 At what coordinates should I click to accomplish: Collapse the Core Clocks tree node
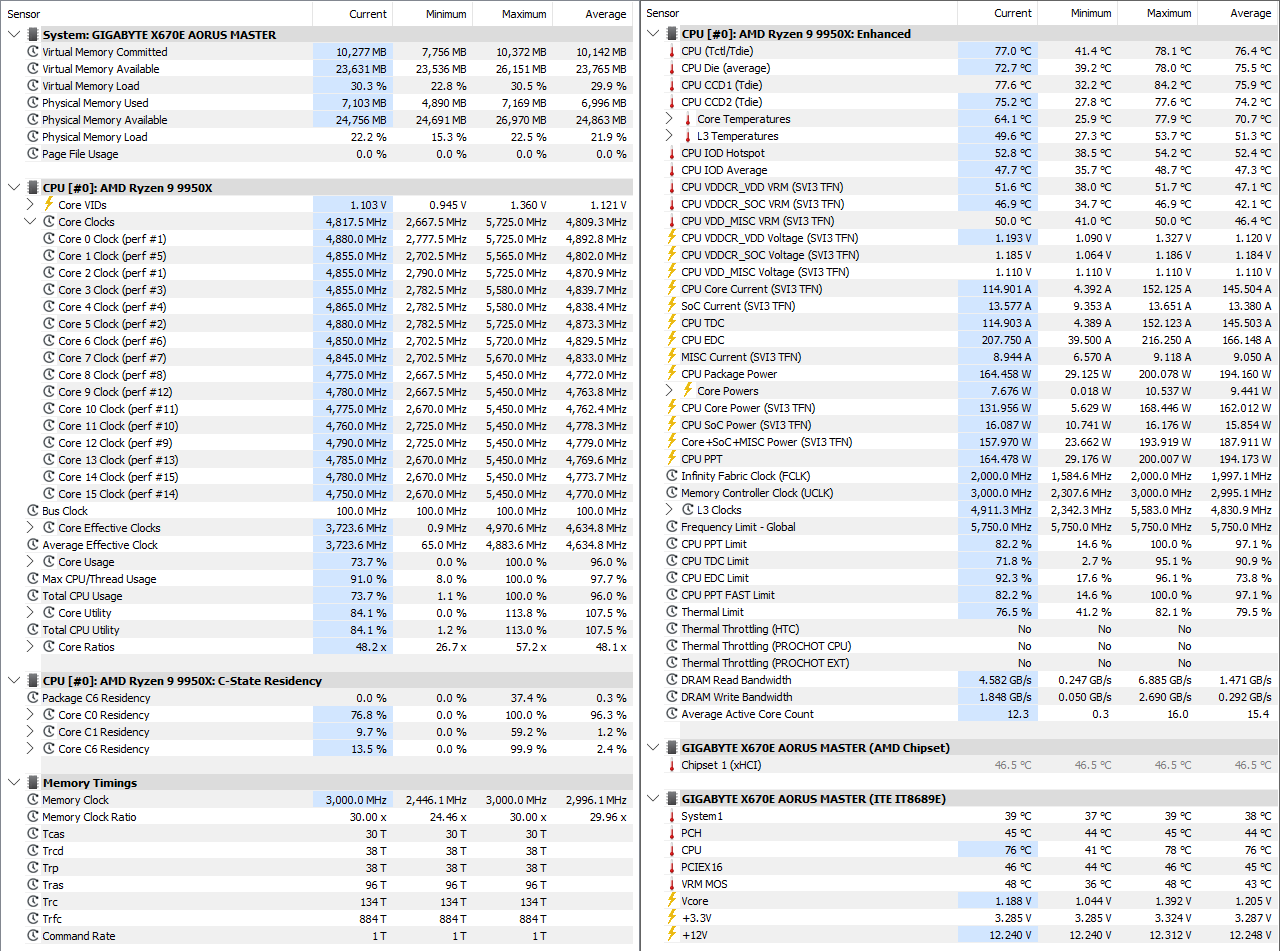coord(30,222)
